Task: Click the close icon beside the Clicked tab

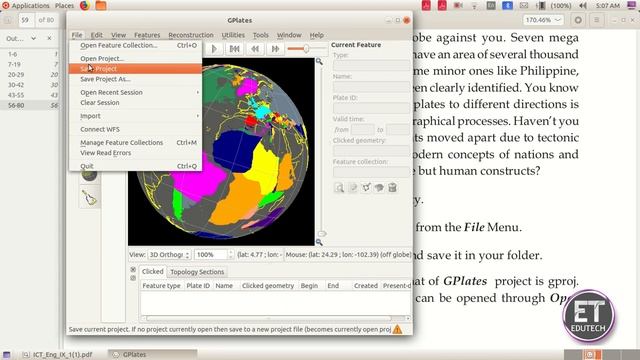Action: pos(133,269)
